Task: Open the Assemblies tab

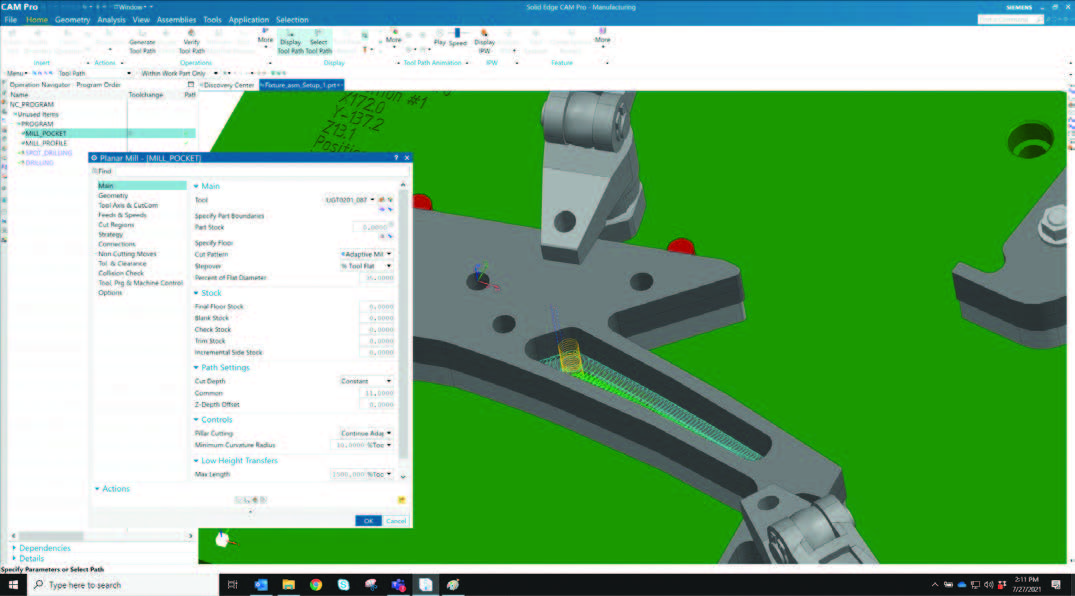Action: (176, 20)
